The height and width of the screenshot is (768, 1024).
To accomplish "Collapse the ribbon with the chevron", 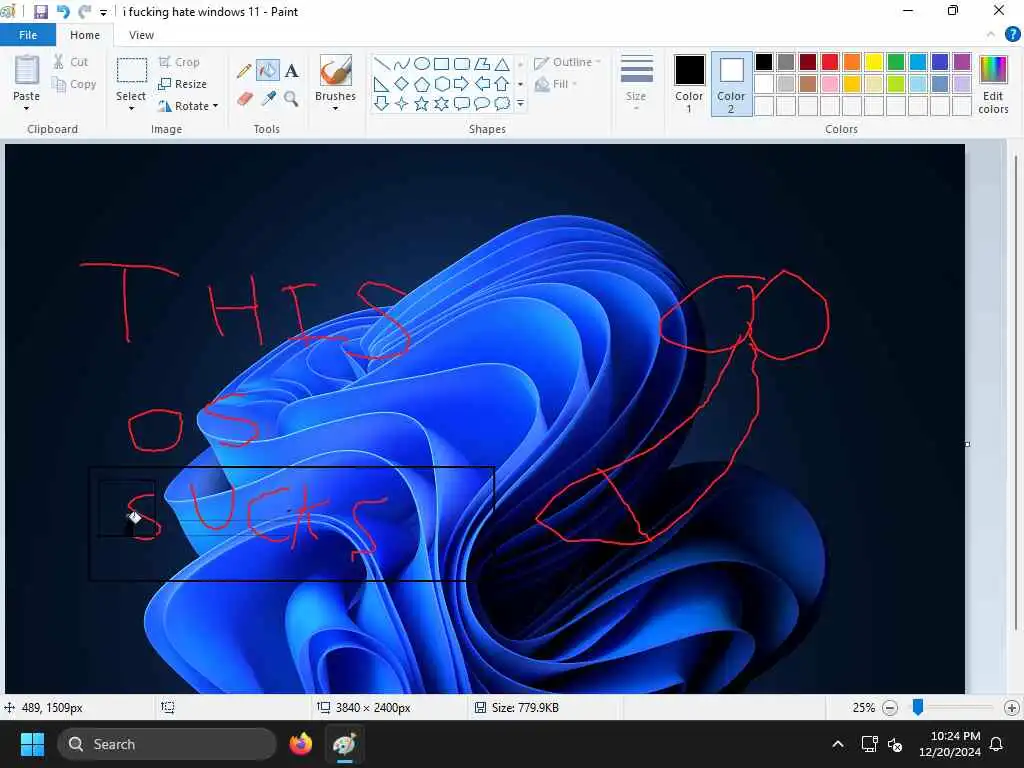I will pos(991,35).
